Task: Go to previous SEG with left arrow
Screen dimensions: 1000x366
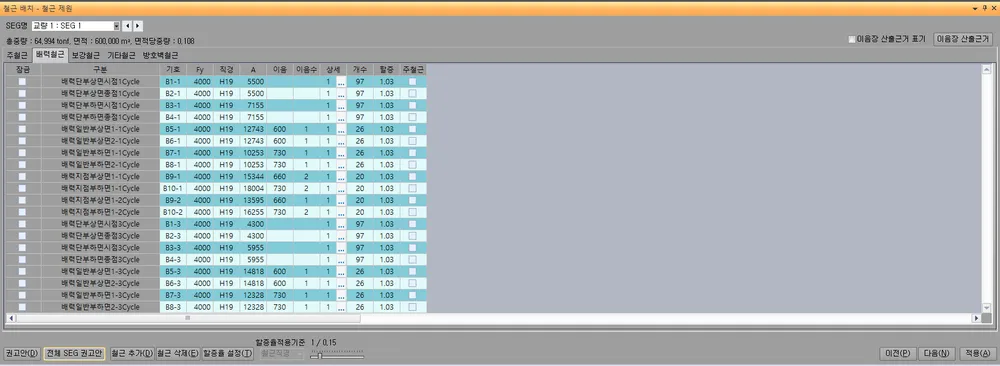Action: pos(128,26)
